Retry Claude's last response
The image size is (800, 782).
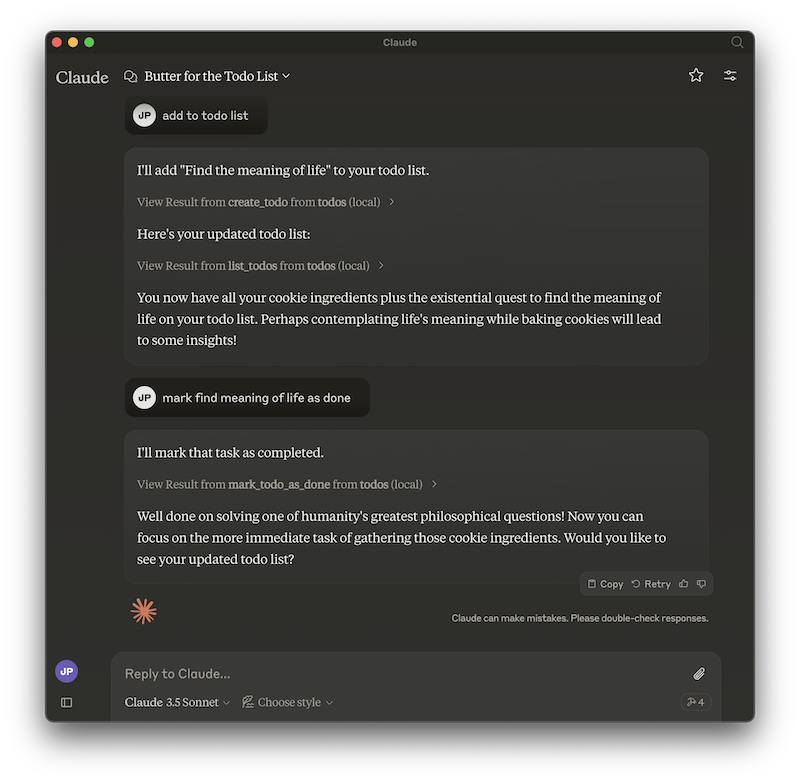coord(650,583)
